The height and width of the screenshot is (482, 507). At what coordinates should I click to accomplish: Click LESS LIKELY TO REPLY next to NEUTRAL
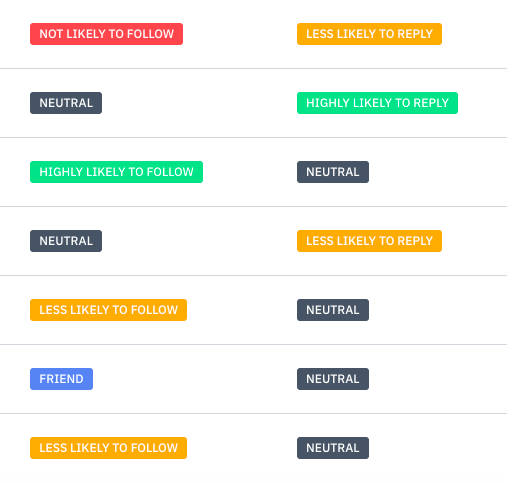click(369, 241)
